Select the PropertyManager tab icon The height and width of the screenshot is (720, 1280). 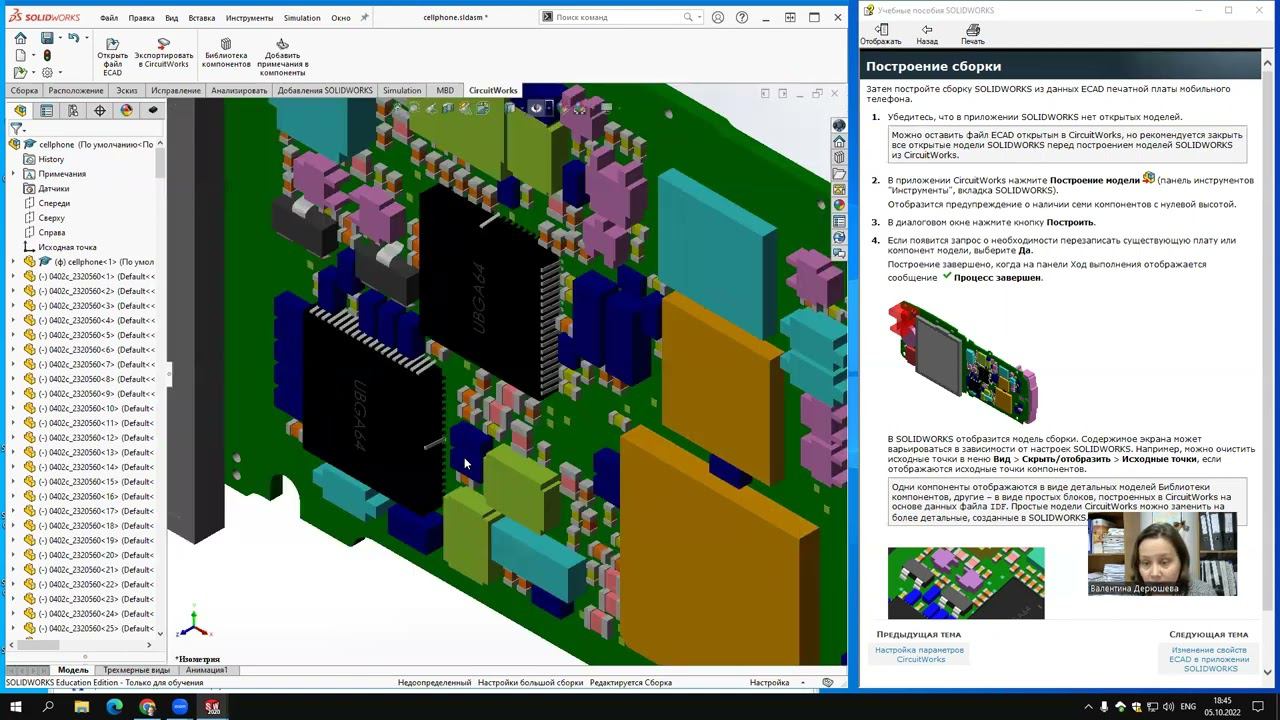46,110
